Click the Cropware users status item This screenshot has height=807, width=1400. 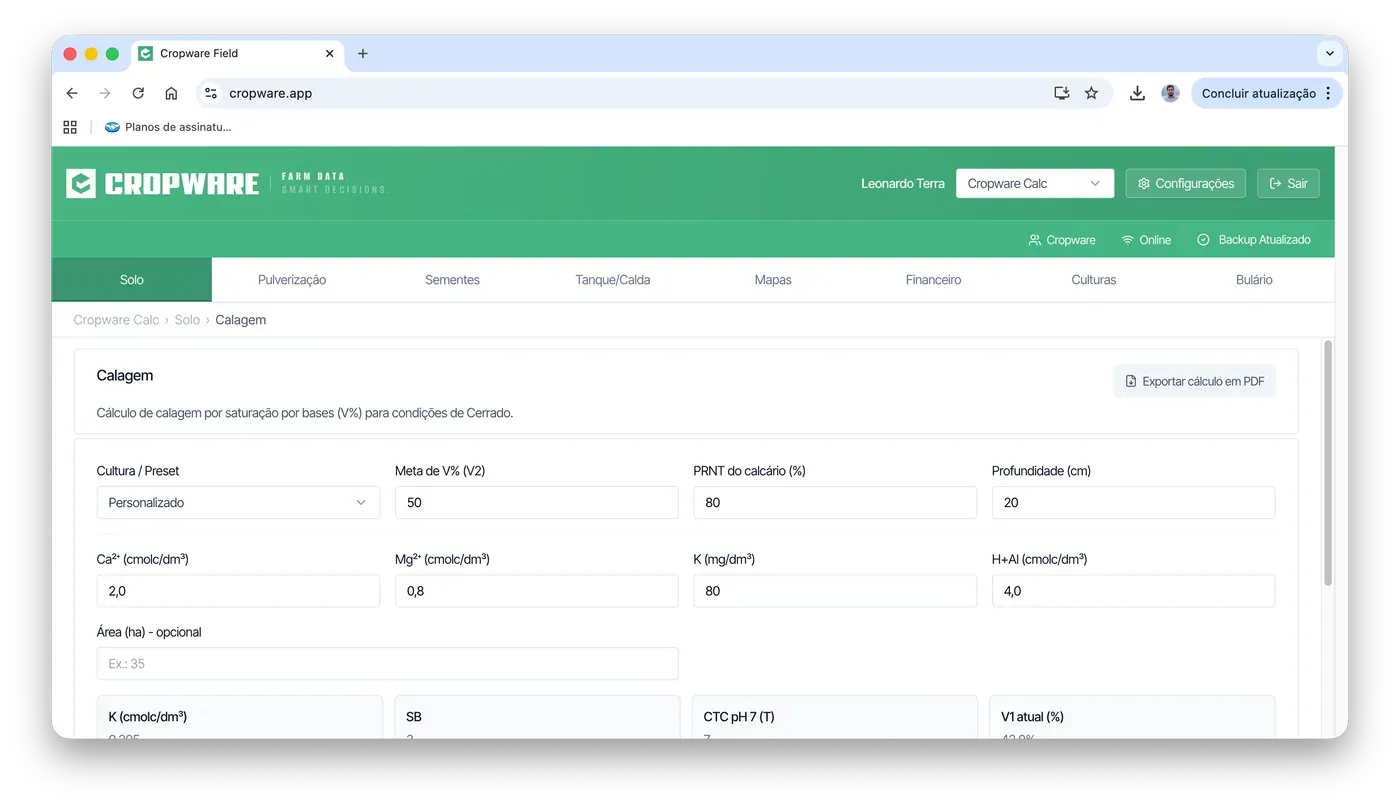click(x=1062, y=240)
